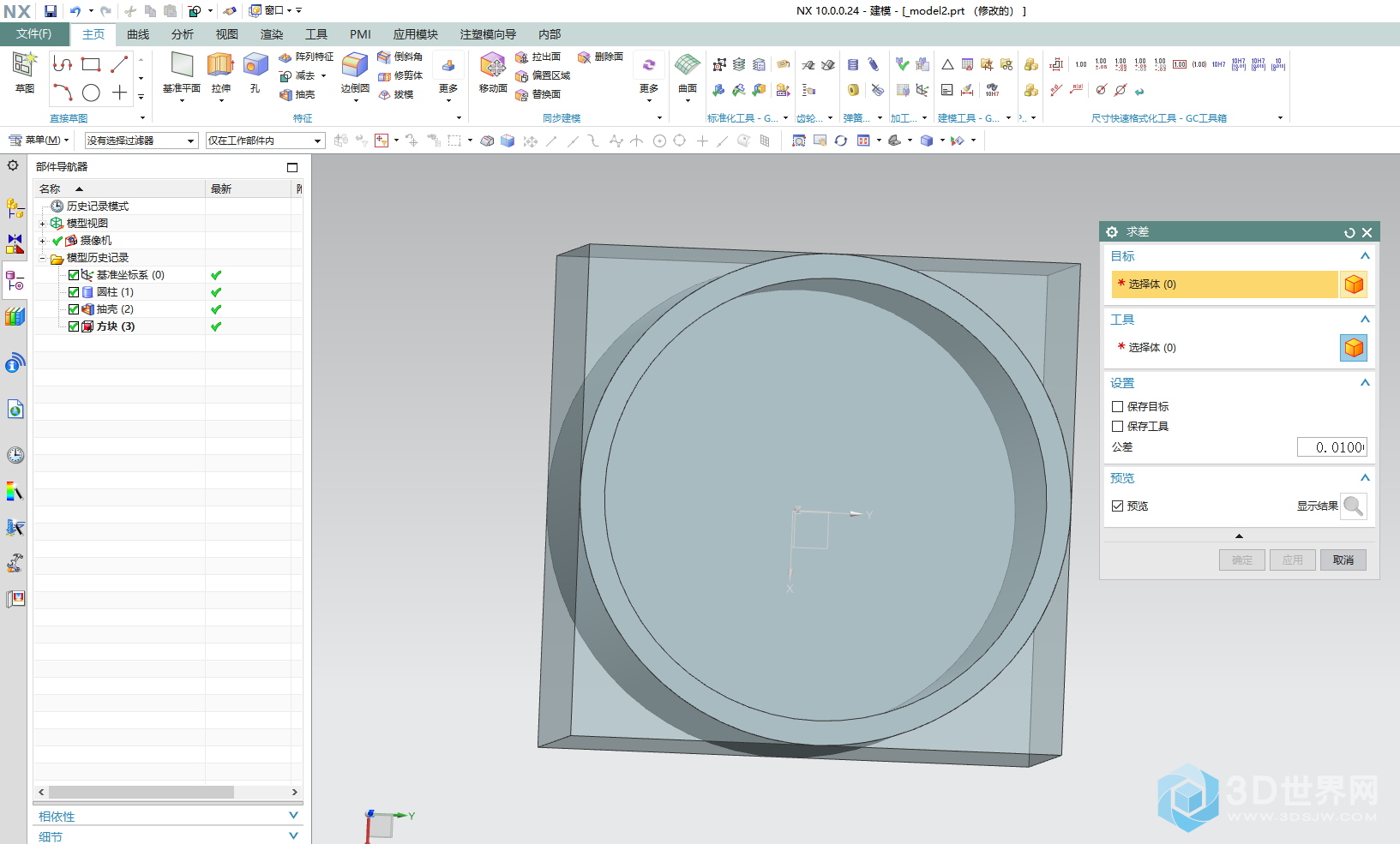This screenshot has width=1400, height=844.
Task: Switch to the 注塑模向导 tab
Action: click(488, 34)
